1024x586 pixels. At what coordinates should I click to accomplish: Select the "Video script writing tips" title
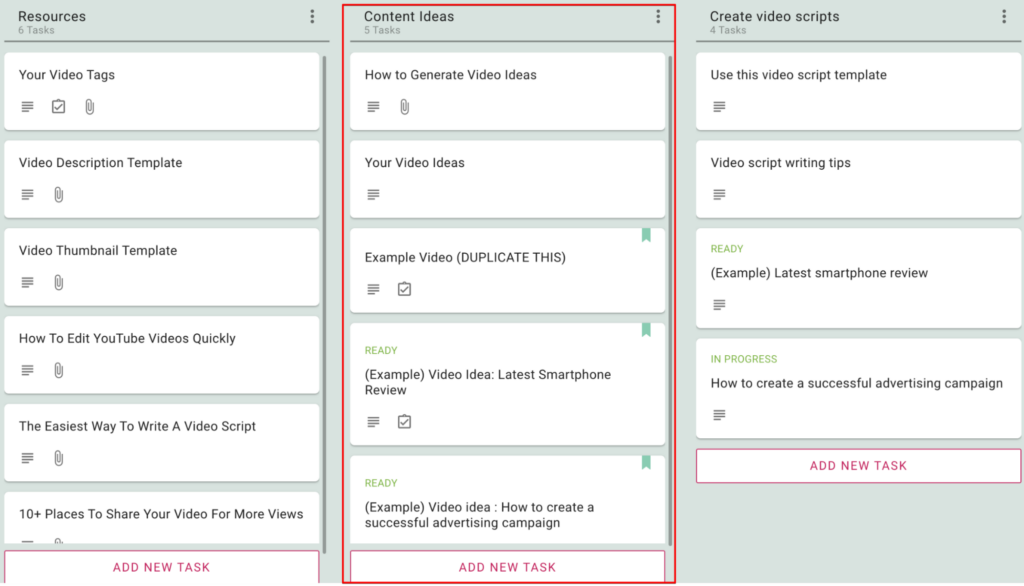point(780,163)
